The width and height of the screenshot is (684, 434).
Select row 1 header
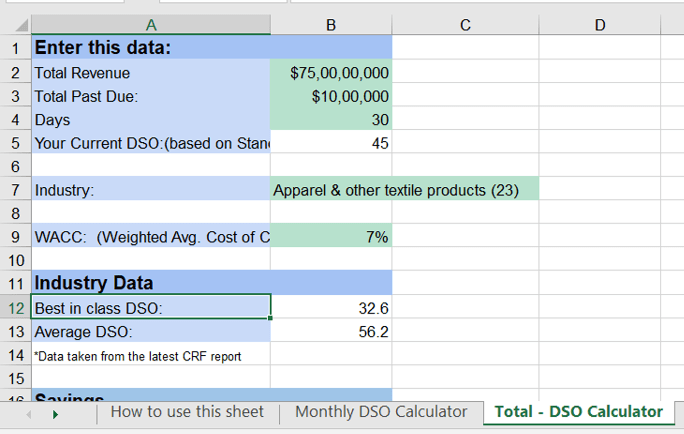[x=16, y=48]
